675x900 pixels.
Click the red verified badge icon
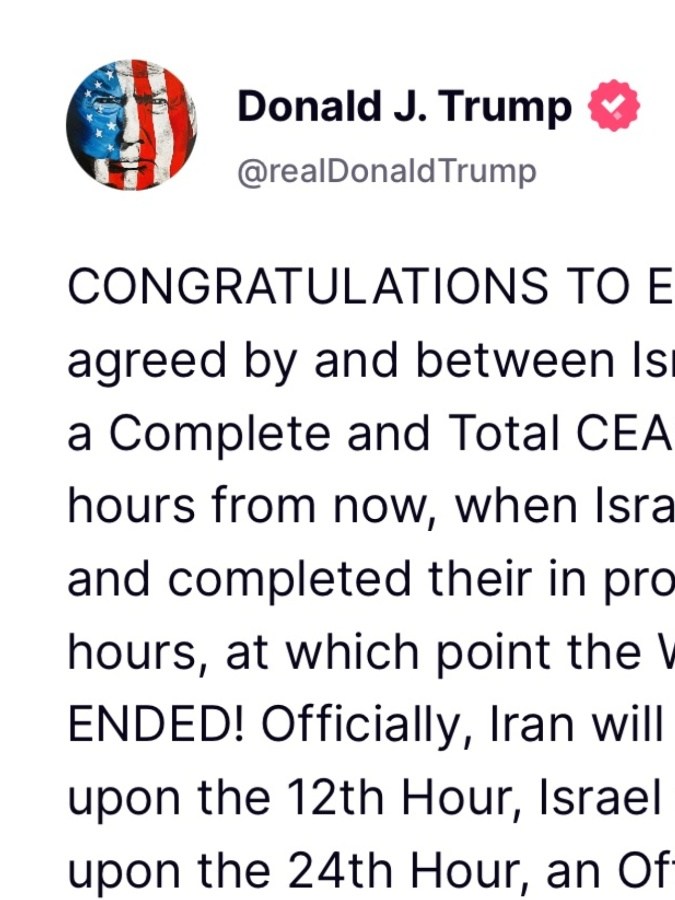(x=613, y=108)
